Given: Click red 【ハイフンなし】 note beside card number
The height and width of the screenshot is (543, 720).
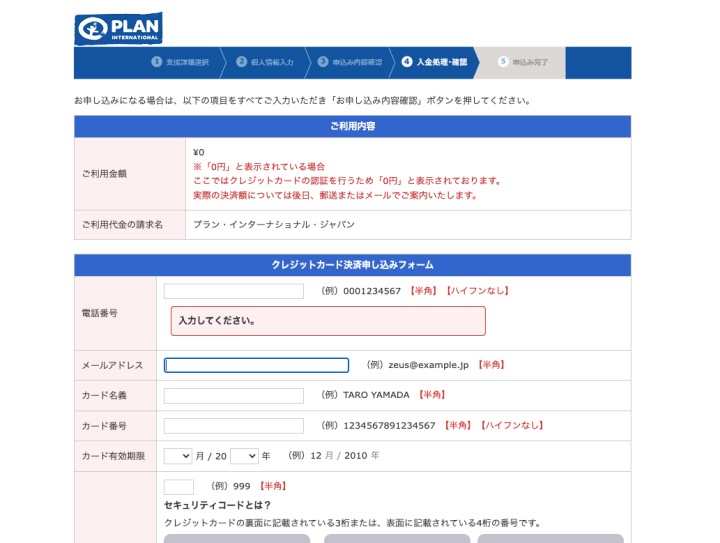Looking at the screenshot, I should 512,425.
